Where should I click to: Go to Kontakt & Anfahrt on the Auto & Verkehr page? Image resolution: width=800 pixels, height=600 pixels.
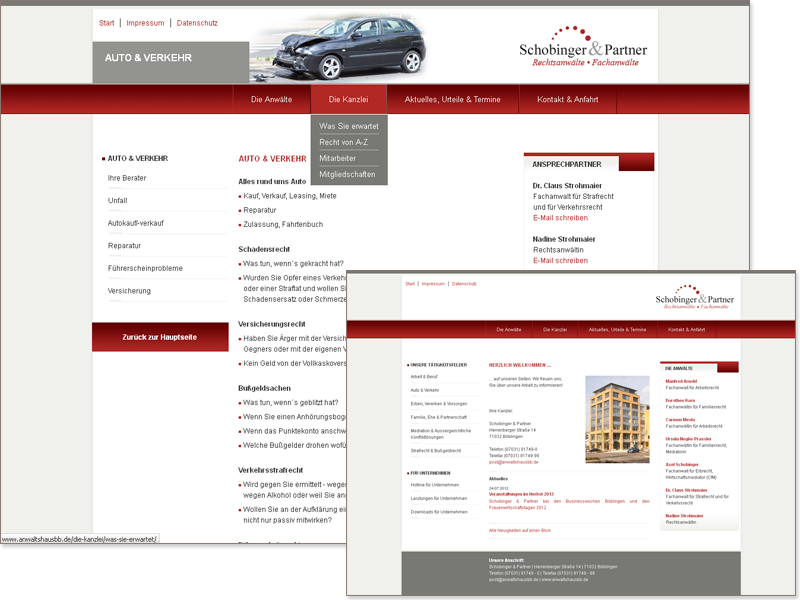pos(567,99)
